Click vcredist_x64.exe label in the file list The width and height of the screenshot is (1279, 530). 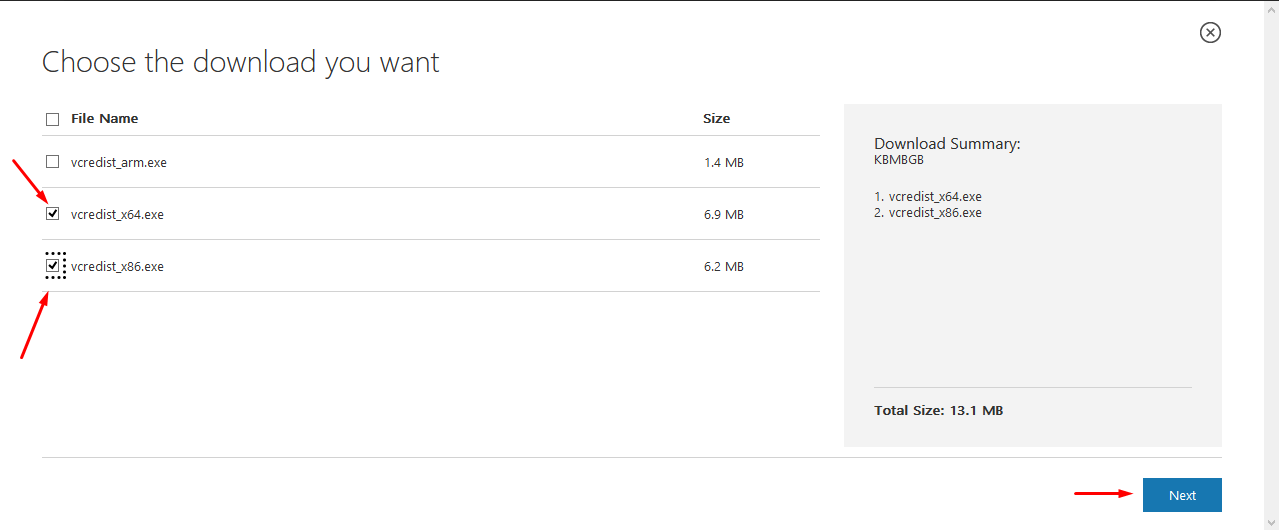117,214
